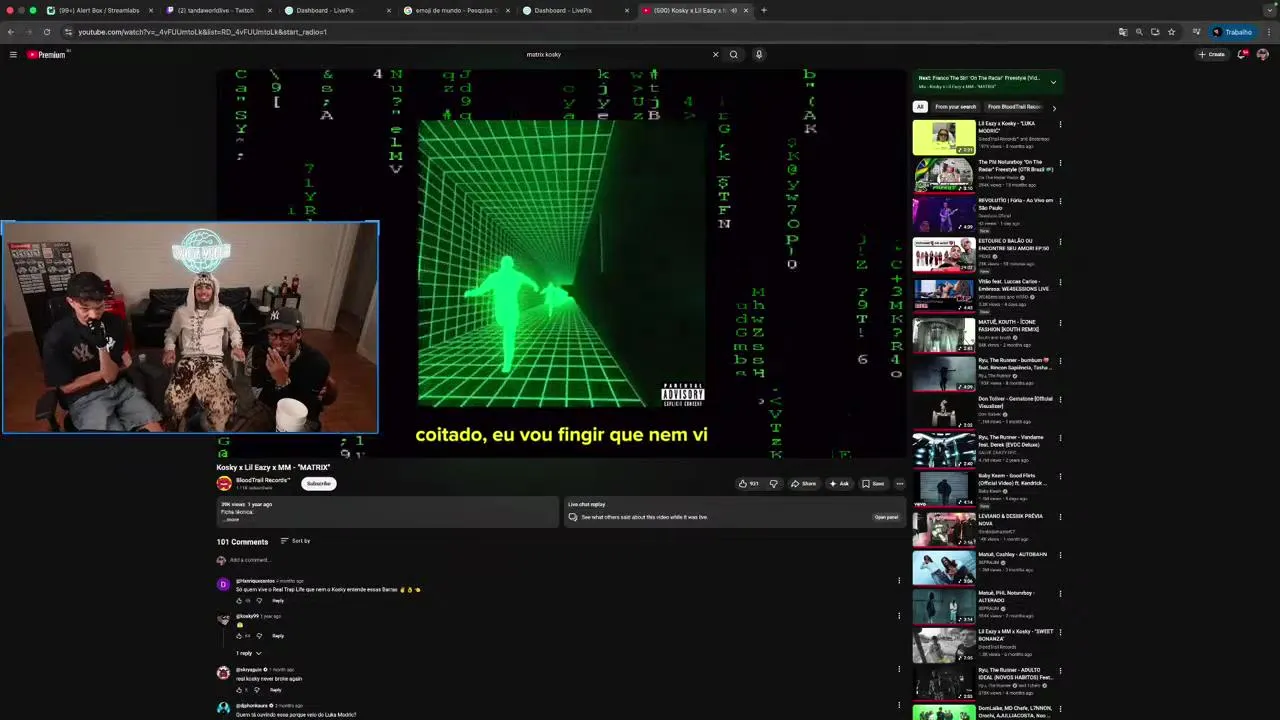
Task: Click the search magnifier button
Action: click(x=734, y=54)
